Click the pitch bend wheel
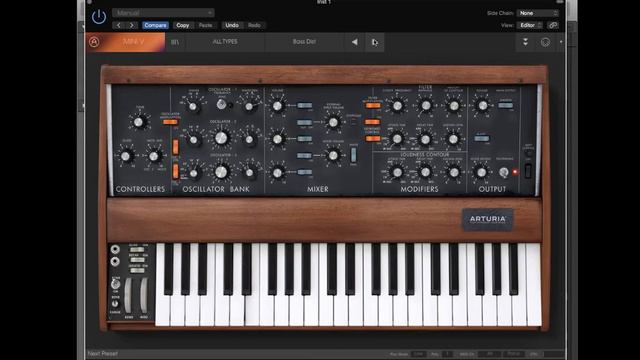 128,295
